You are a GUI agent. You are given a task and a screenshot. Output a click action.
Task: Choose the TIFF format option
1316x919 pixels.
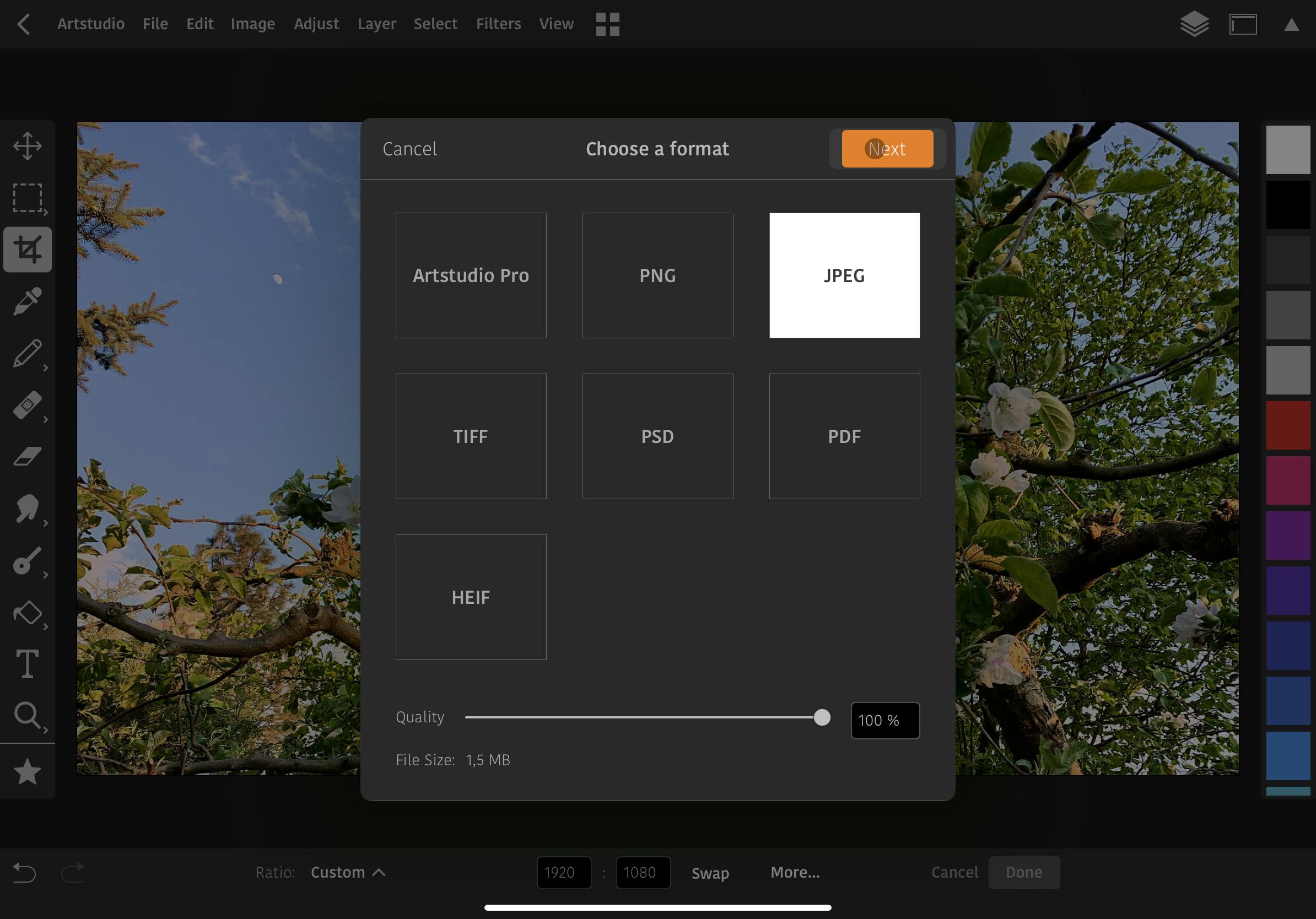471,436
